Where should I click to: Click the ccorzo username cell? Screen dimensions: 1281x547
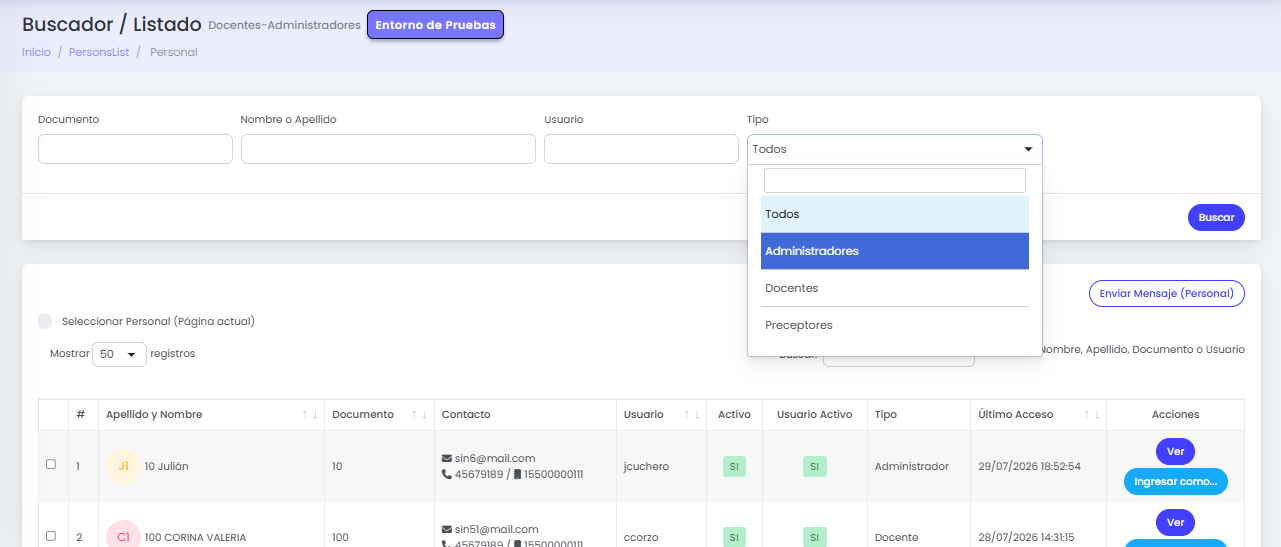click(641, 537)
